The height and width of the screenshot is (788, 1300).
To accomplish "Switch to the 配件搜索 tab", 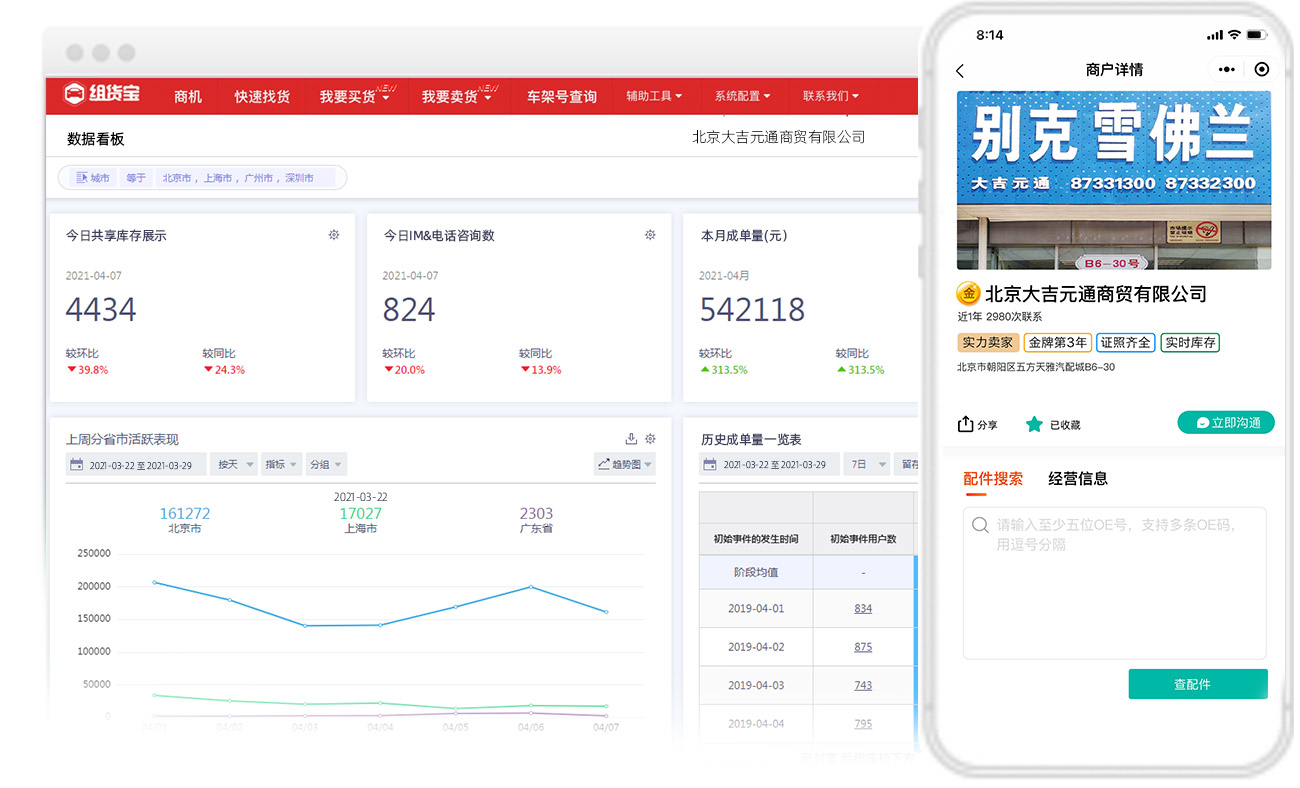I will click(993, 478).
